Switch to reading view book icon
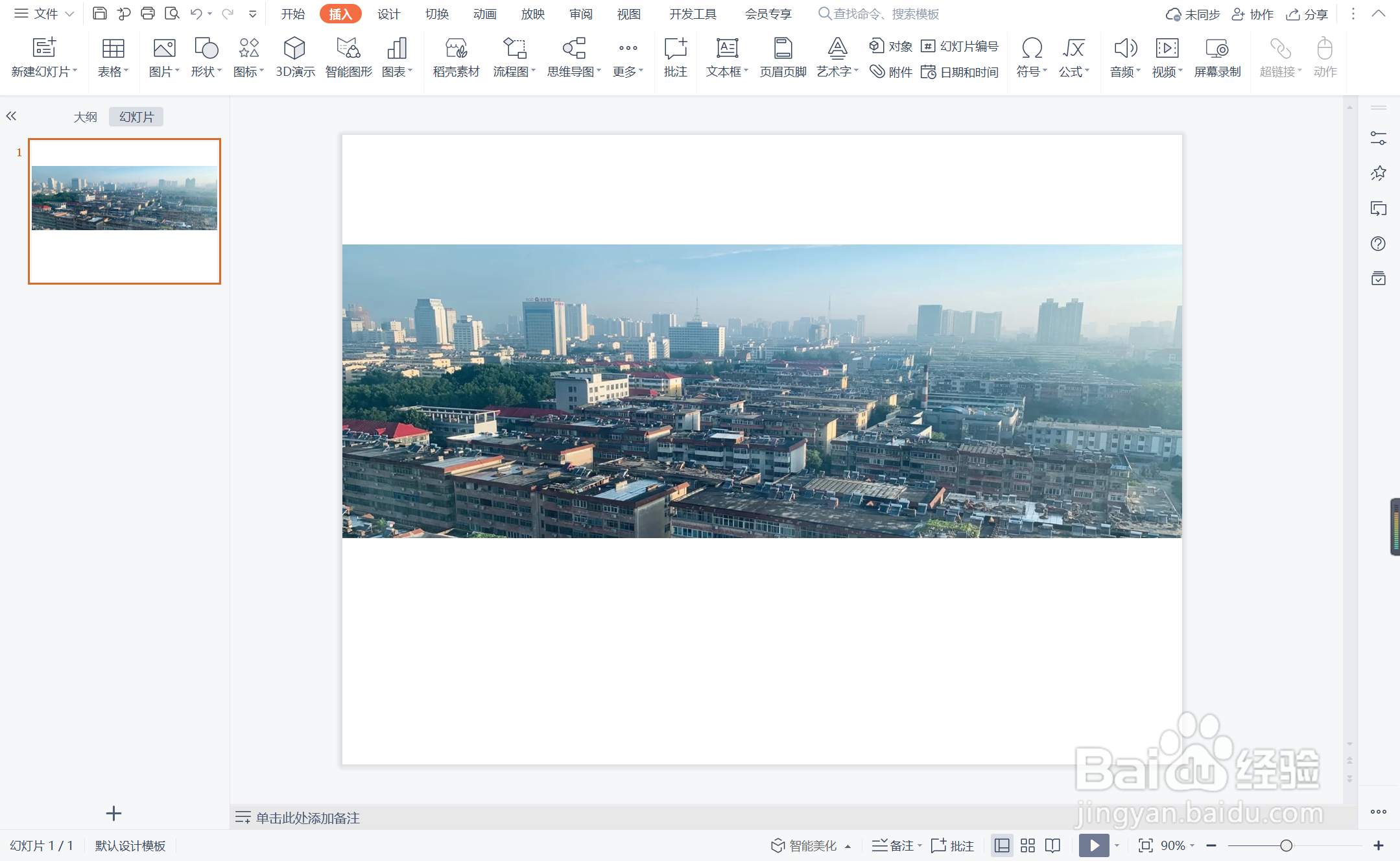 tap(1053, 845)
